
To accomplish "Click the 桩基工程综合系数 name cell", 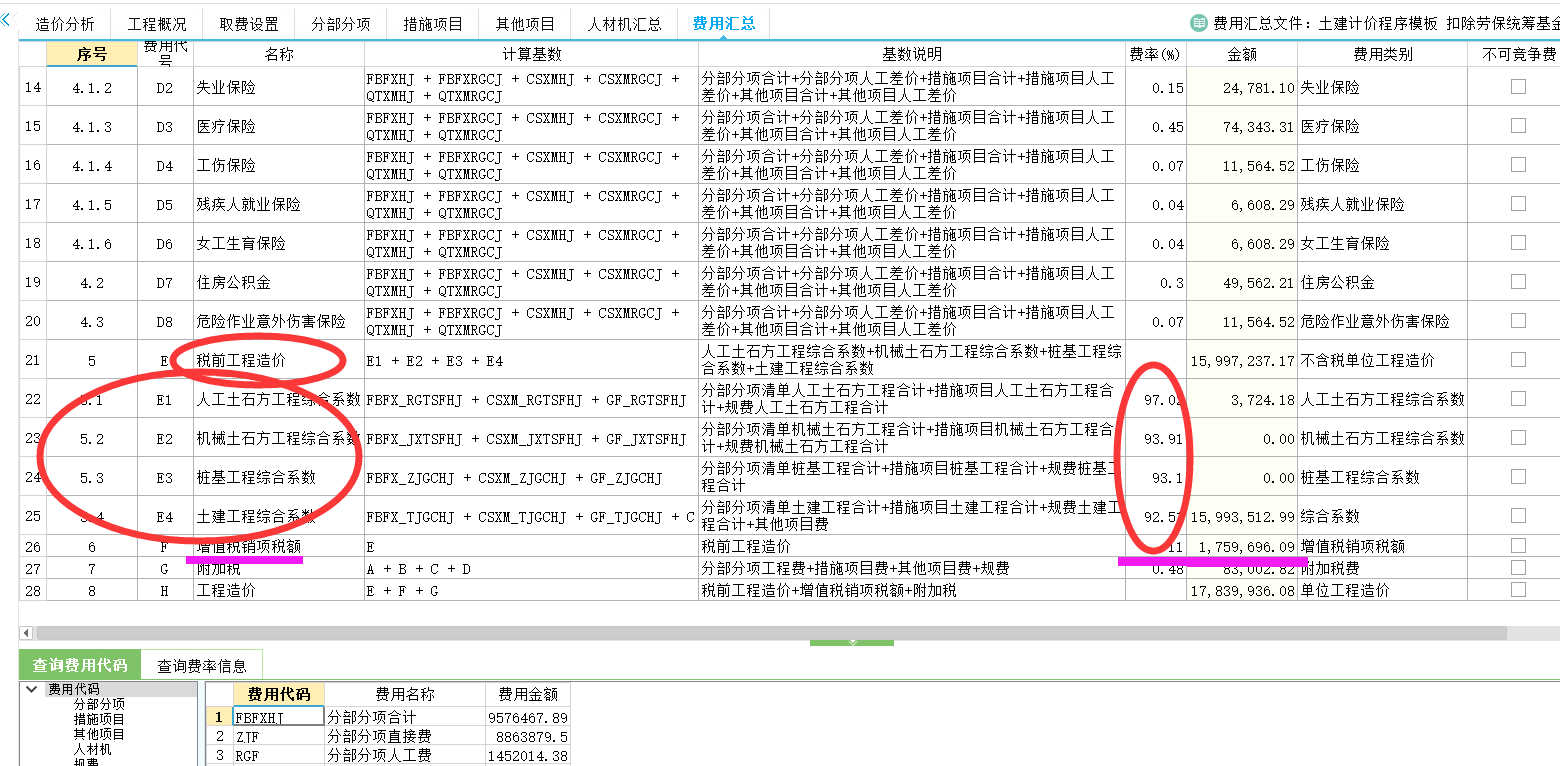I will click(279, 477).
